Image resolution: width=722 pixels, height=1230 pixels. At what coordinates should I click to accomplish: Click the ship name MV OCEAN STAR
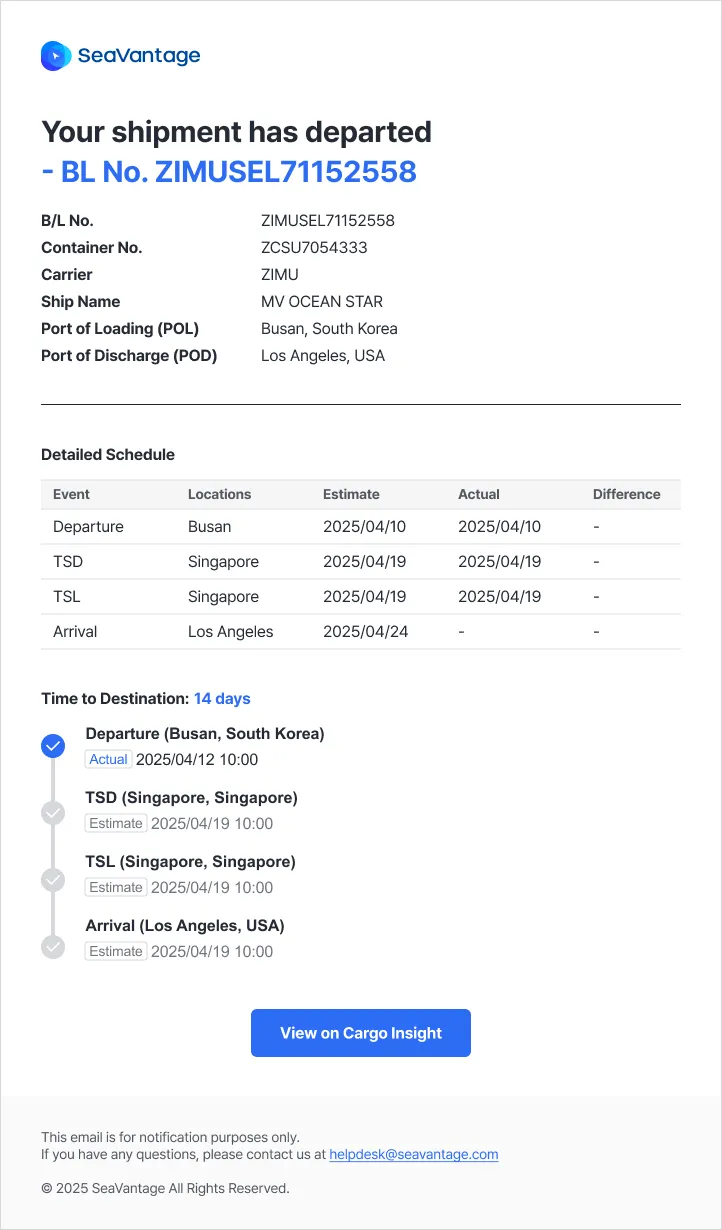click(x=322, y=302)
